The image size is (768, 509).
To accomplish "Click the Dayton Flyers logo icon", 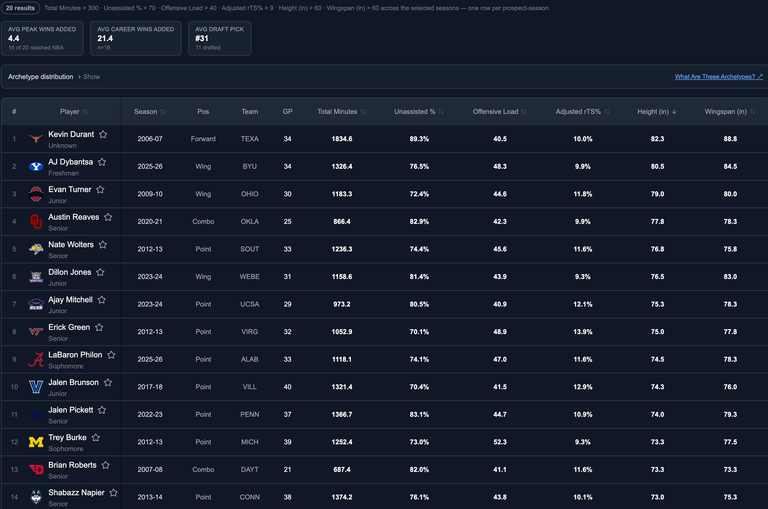I will click(36, 469).
